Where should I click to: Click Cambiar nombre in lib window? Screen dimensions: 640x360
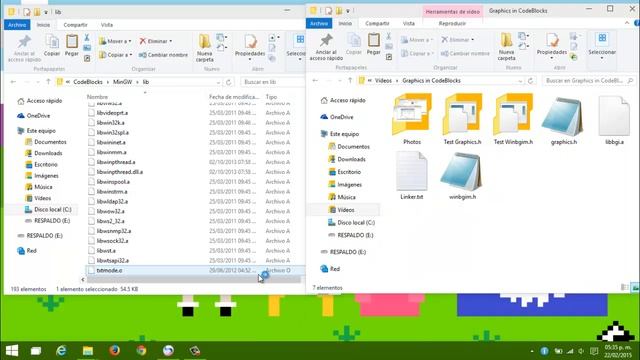[163, 55]
